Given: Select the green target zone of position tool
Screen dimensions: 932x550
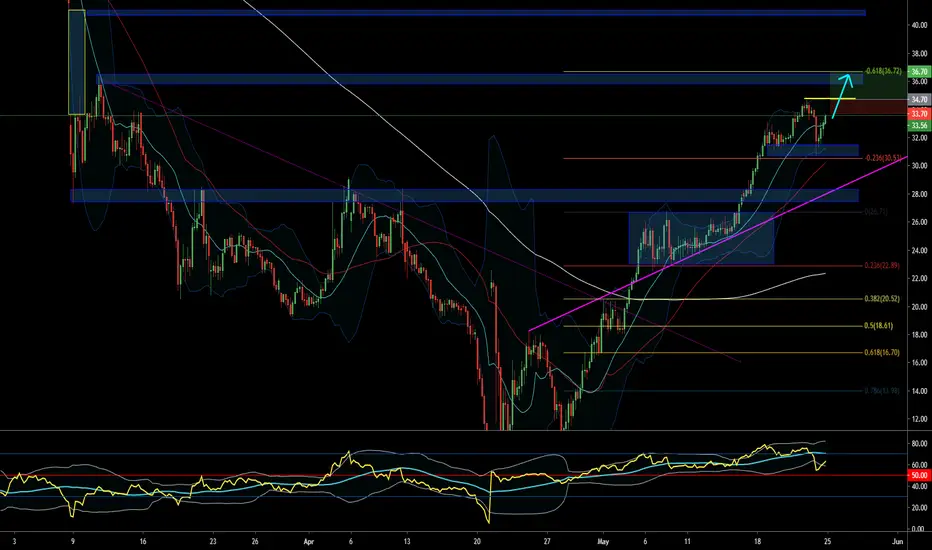Looking at the screenshot, I should [868, 86].
